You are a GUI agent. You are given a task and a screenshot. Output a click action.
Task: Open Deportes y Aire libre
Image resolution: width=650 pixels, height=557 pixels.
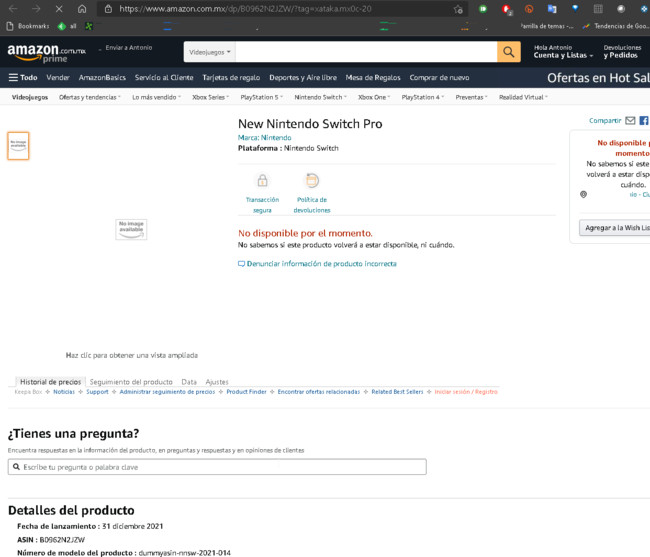303,77
